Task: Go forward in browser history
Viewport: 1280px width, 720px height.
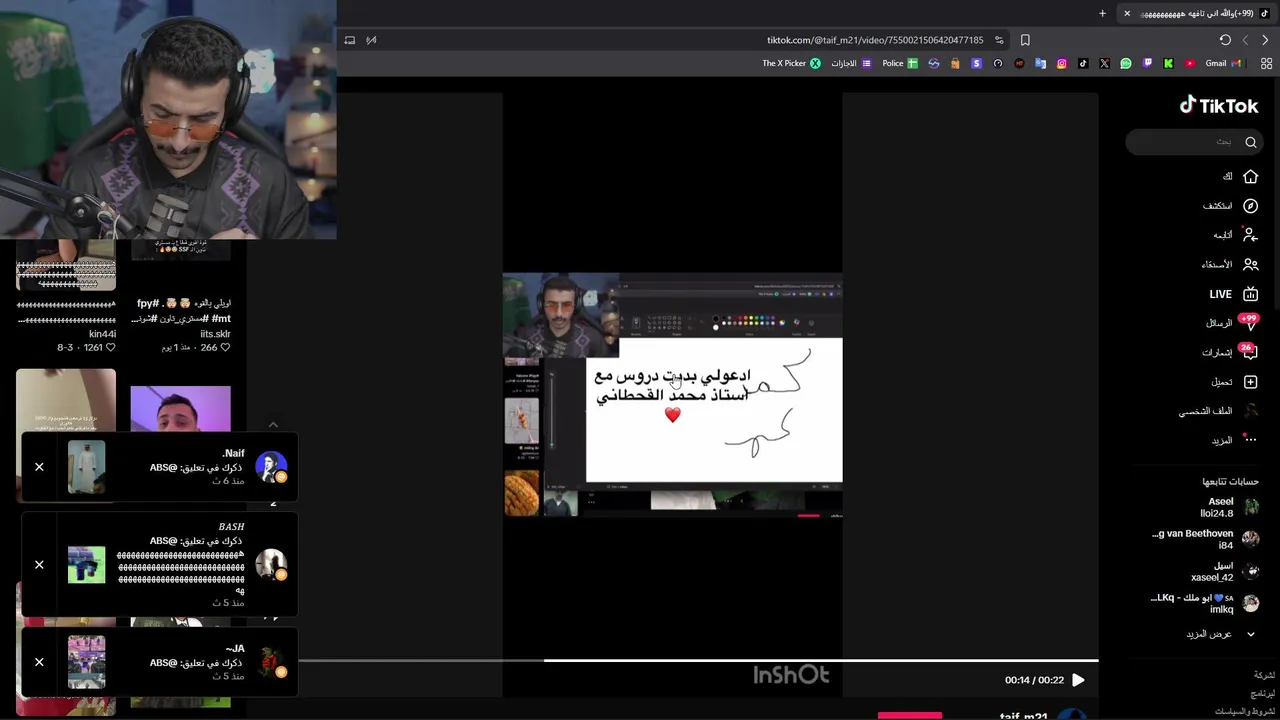Action: tap(1245, 40)
